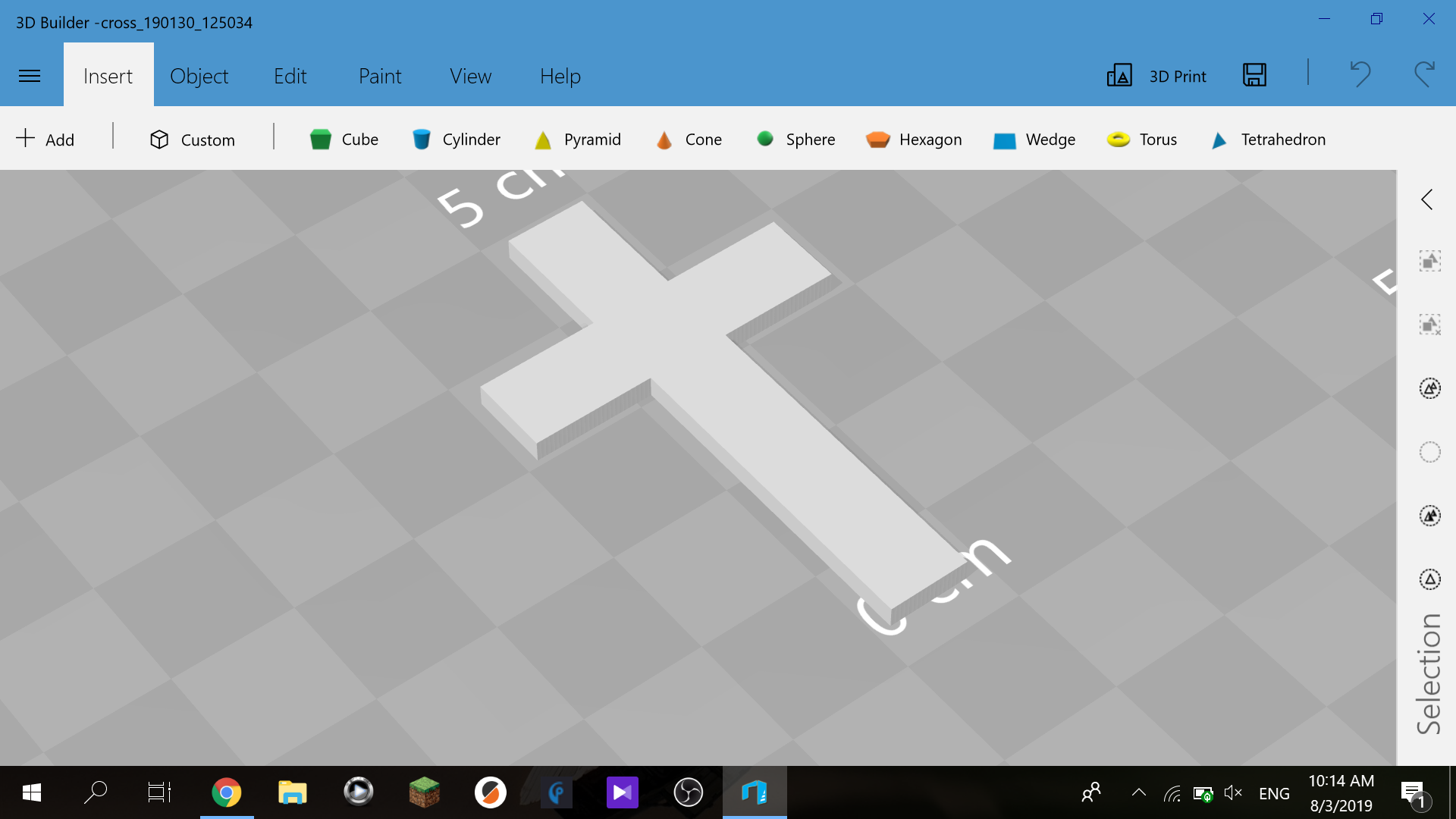Click the first group selection icon in sidebar
Viewport: 1456px width, 819px height.
1429,261
